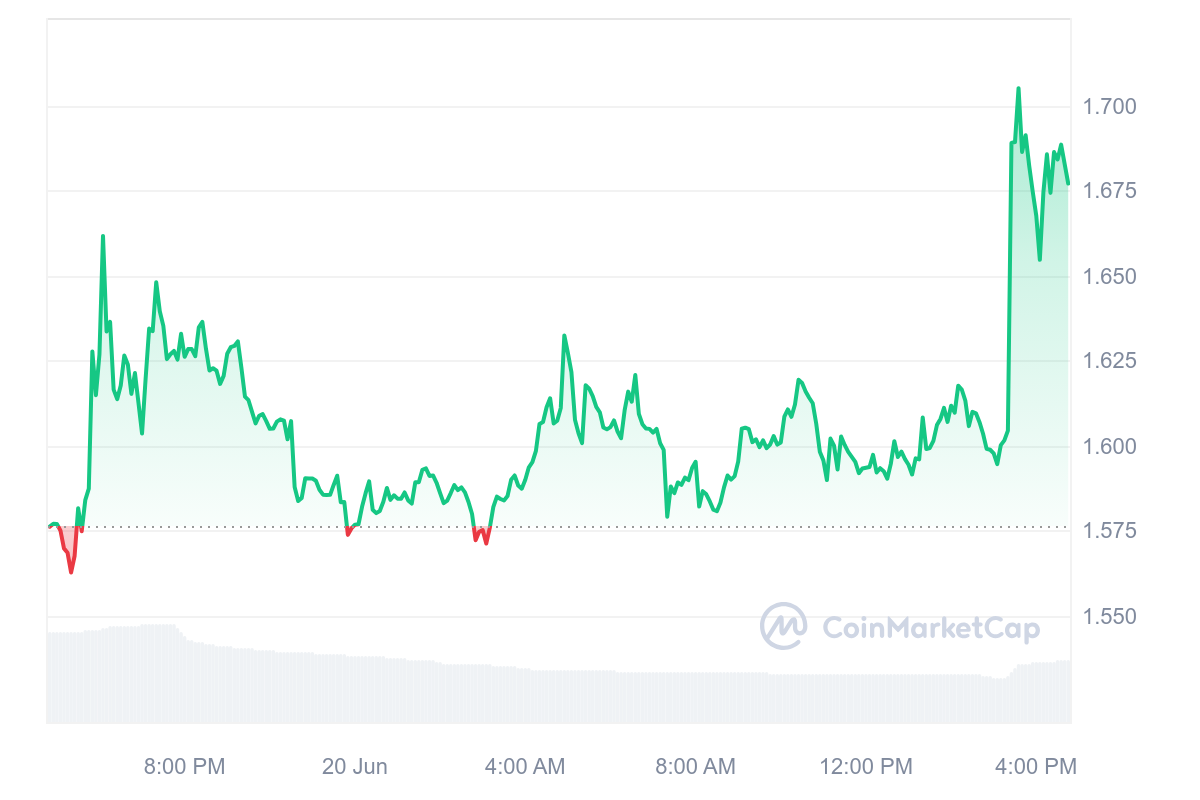Image resolution: width=1200 pixels, height=800 pixels.
Task: Click the 4:00 AM time label
Action: click(x=525, y=767)
